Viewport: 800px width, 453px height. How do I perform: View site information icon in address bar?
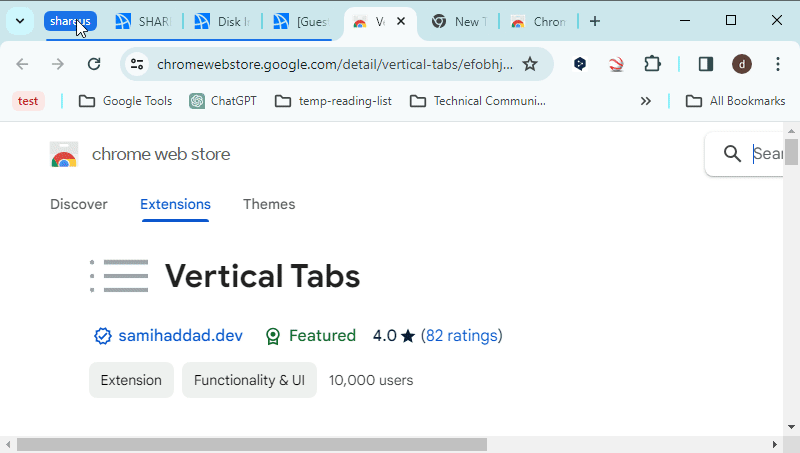[137, 64]
